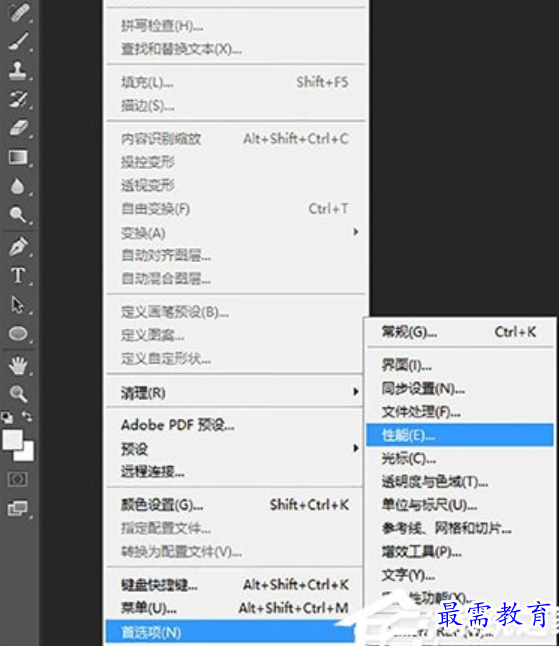Choose 指定配置文件 menu entry

click(x=235, y=528)
